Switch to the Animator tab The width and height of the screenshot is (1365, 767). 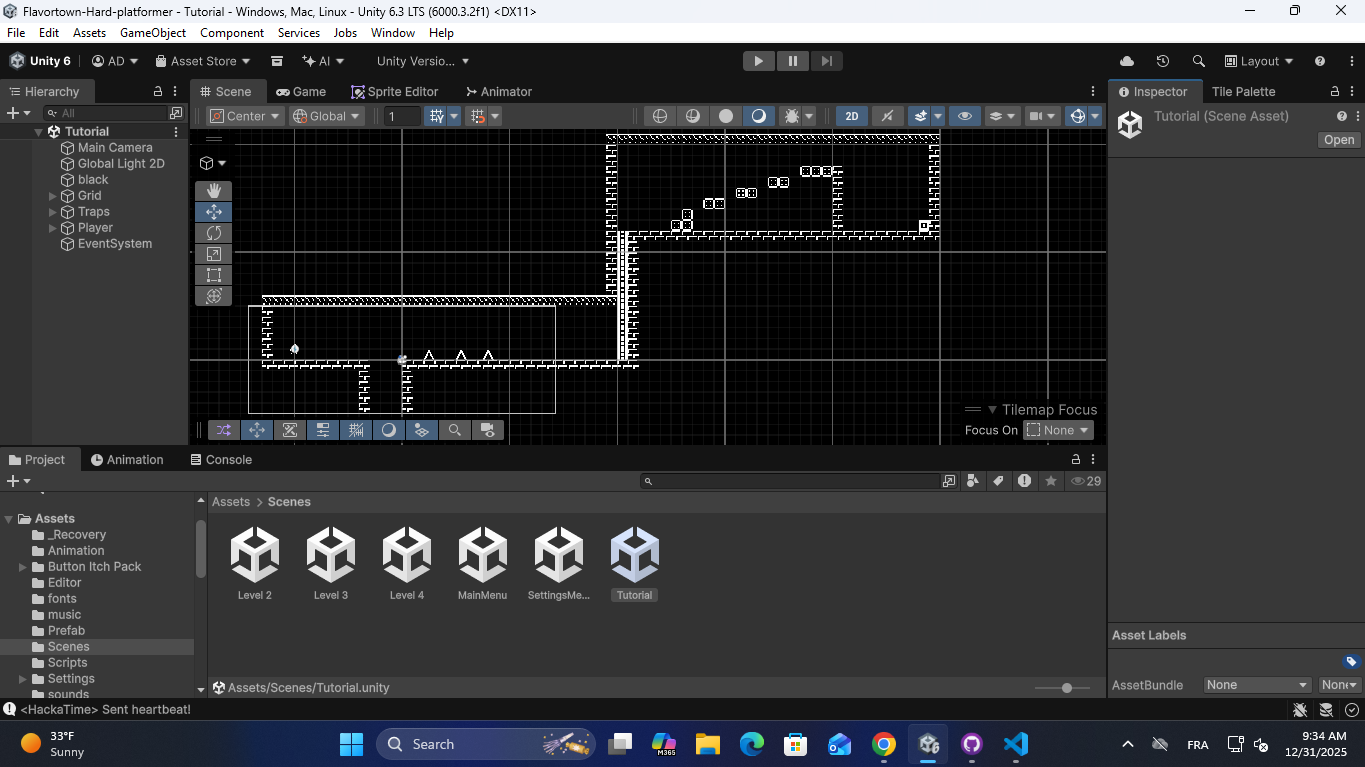(498, 91)
